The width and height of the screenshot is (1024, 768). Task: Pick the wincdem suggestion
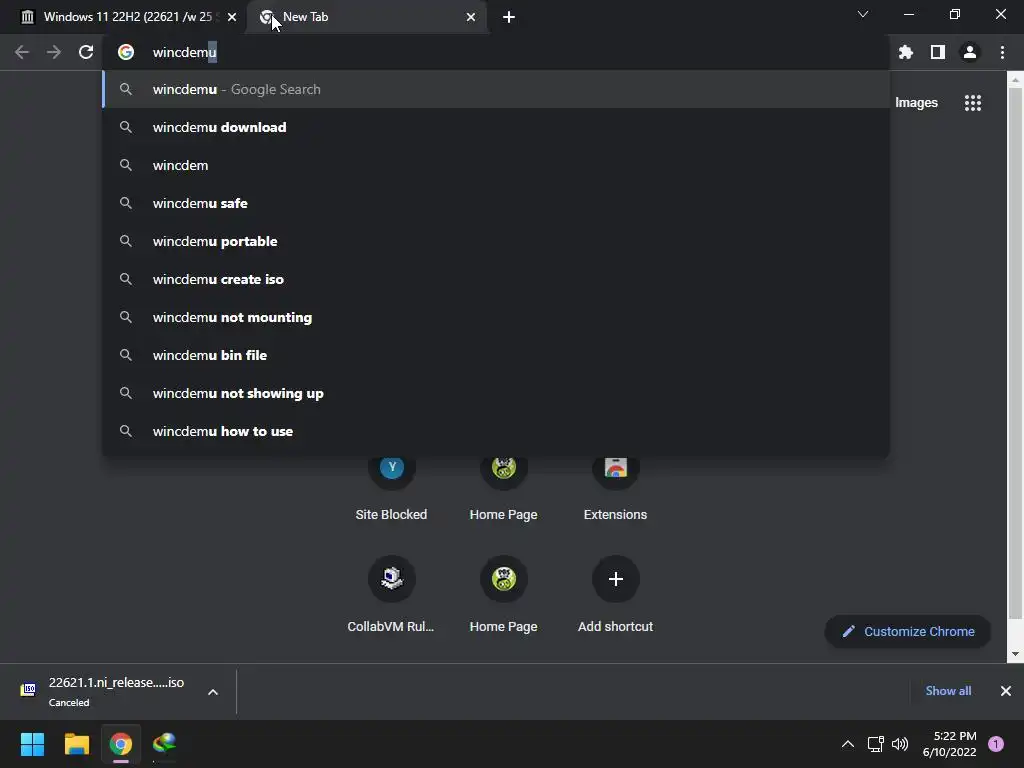click(496, 165)
